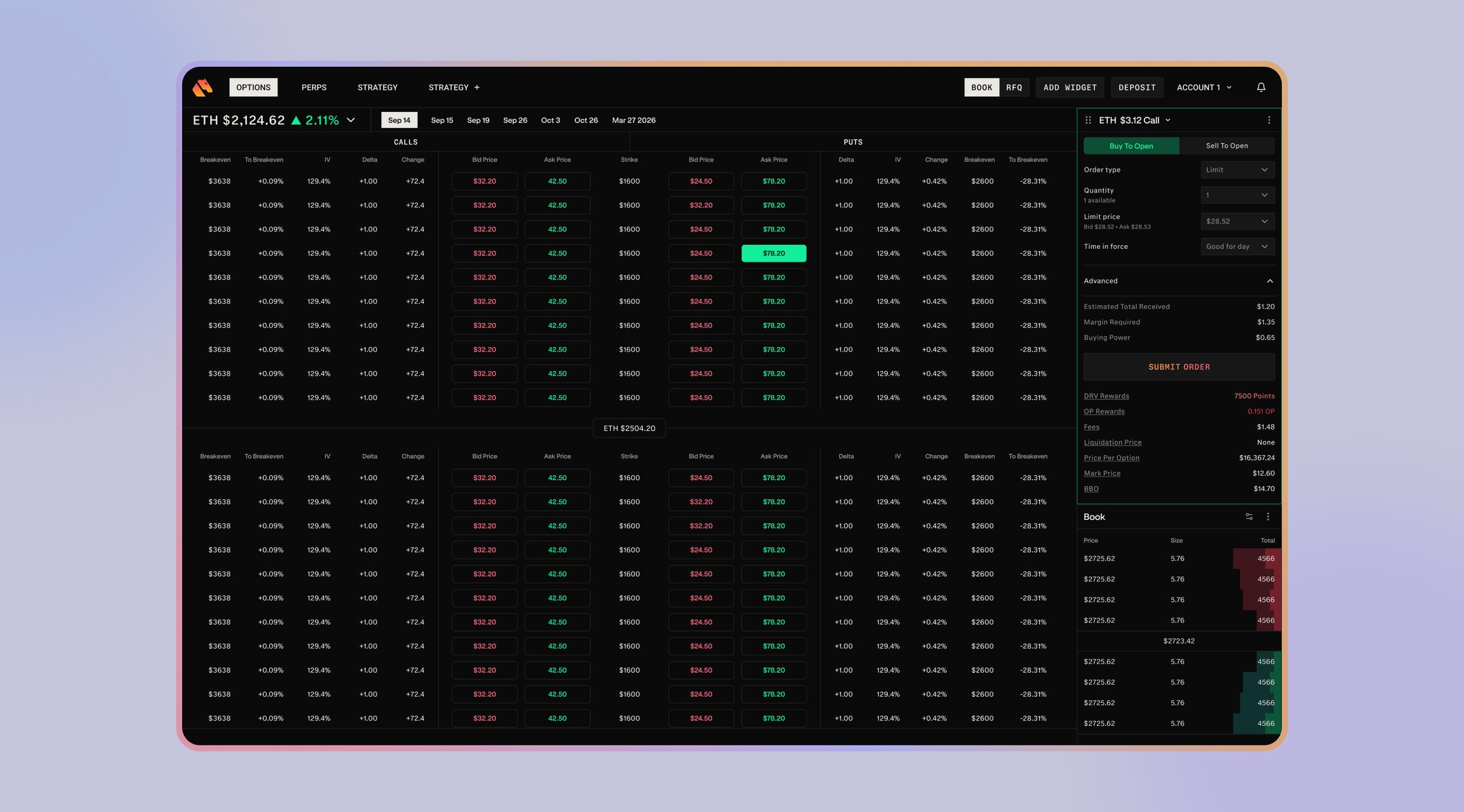The height and width of the screenshot is (812, 1464).
Task: Click the app logo in the top left
Action: tap(202, 87)
